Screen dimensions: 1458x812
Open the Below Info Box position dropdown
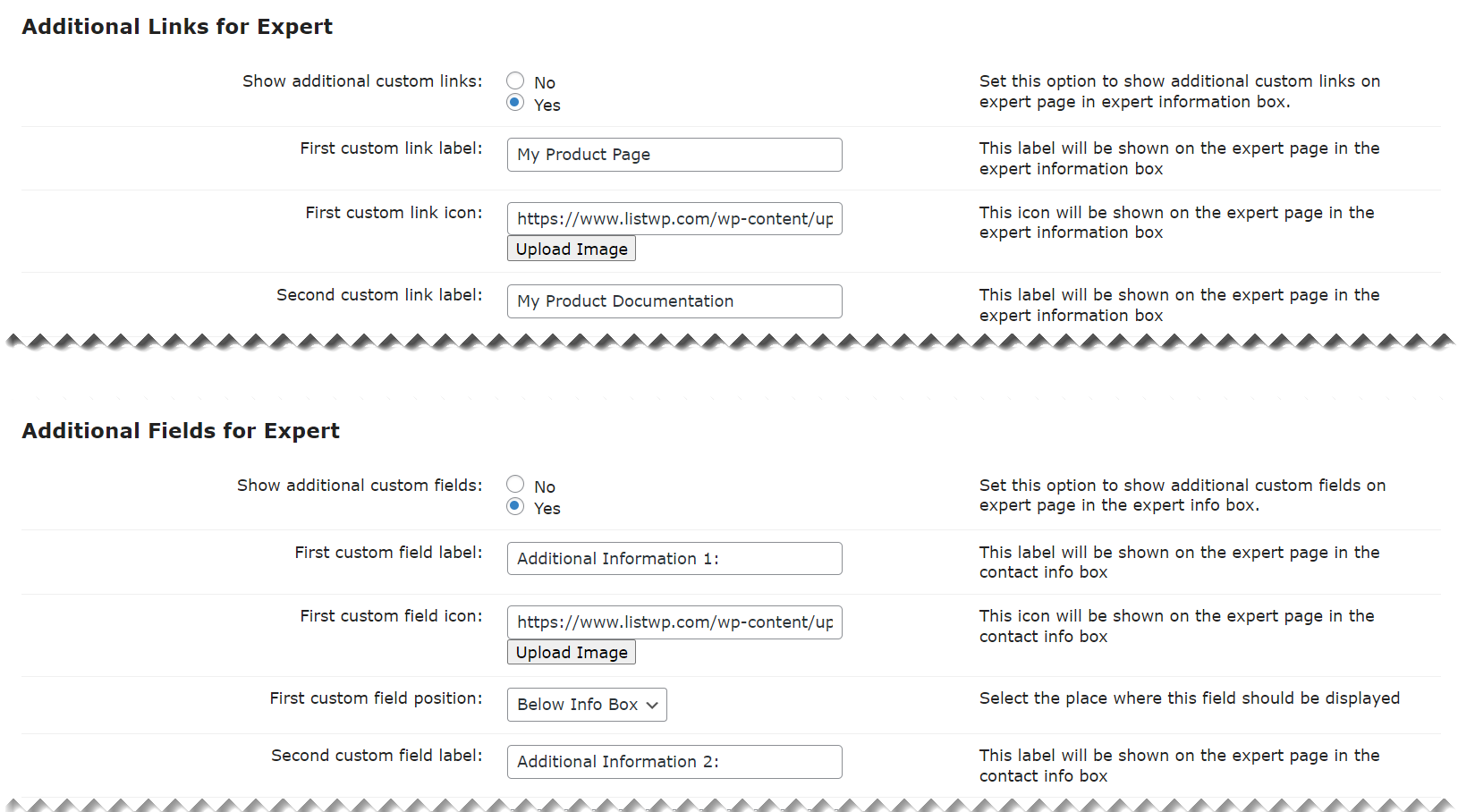(x=587, y=705)
